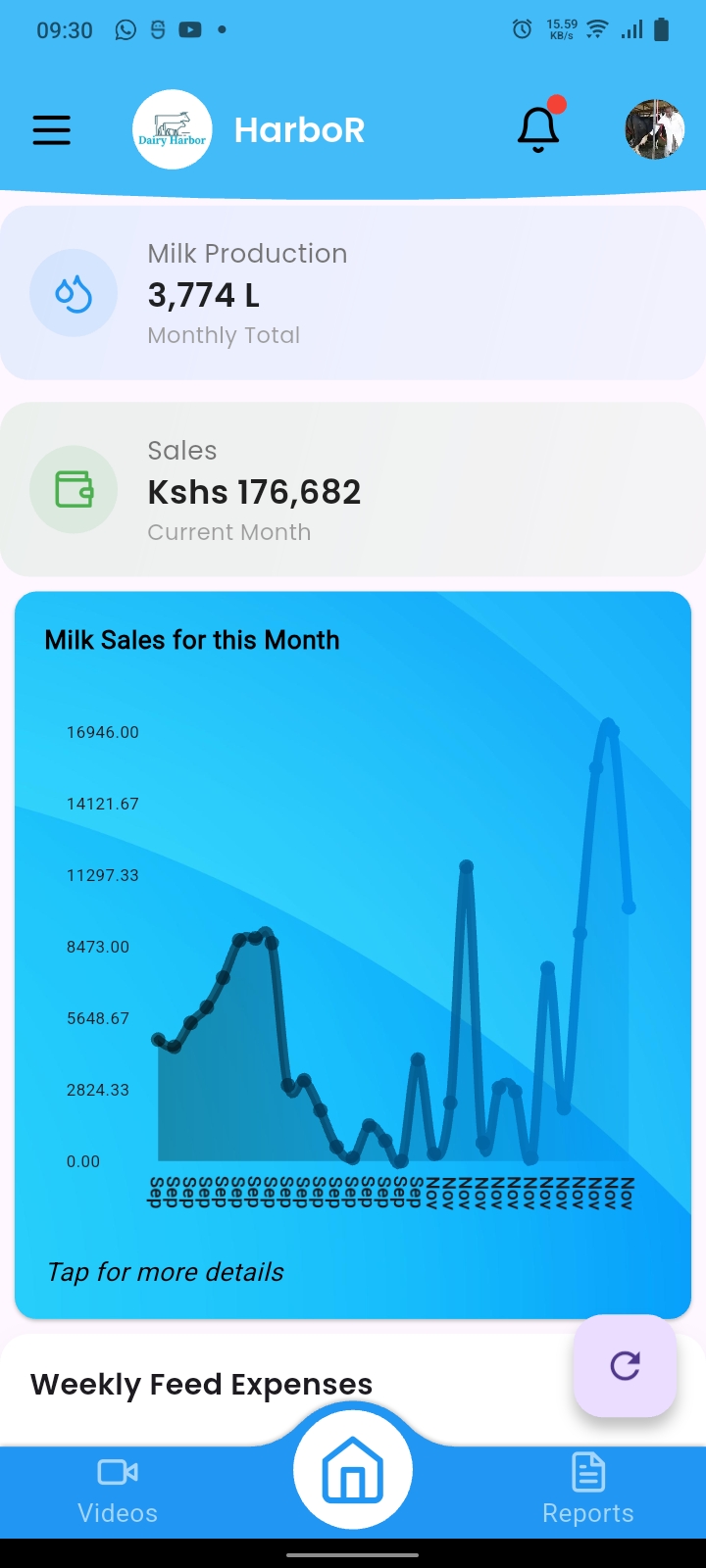Screen dimensions: 706x1568
Task: Switch to the Videos tab
Action: [x=118, y=1491]
